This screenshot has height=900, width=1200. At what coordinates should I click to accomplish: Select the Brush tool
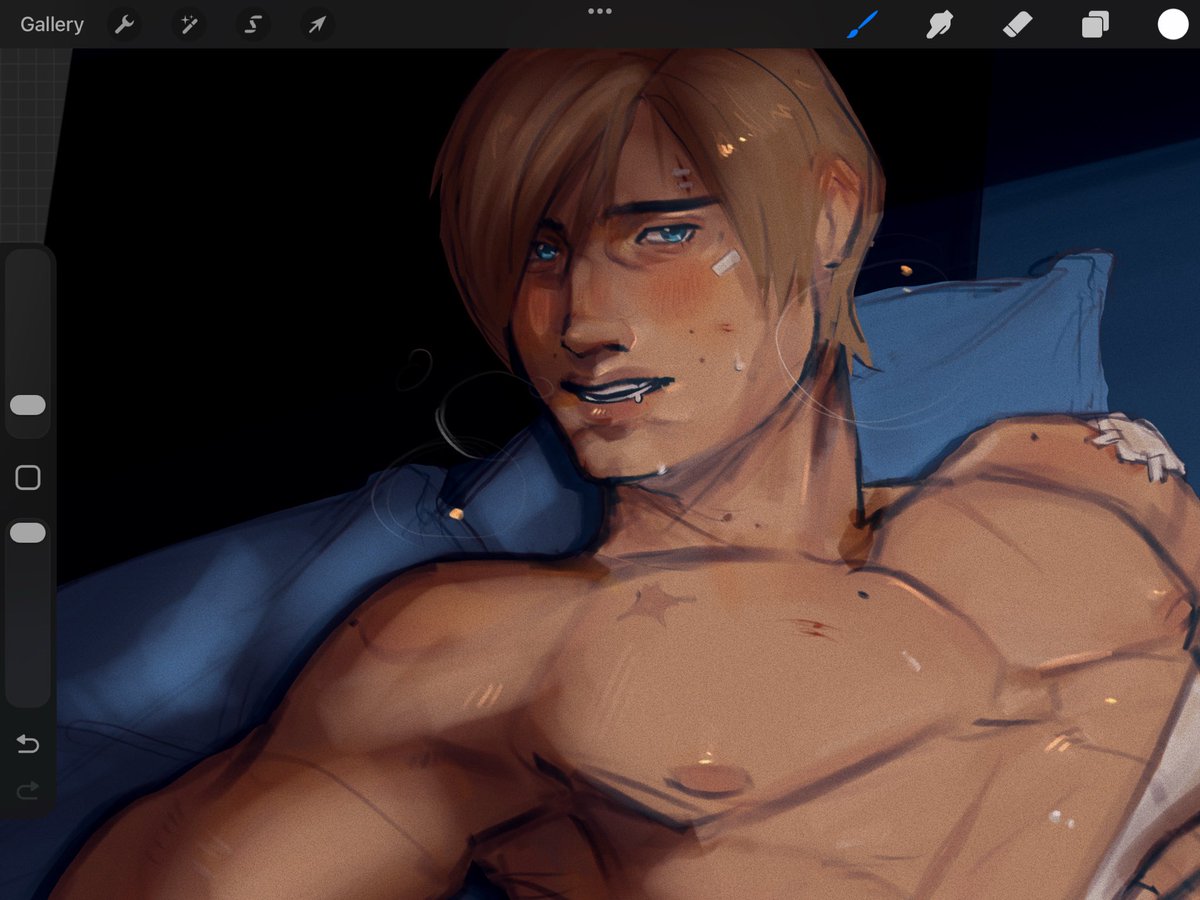[861, 25]
